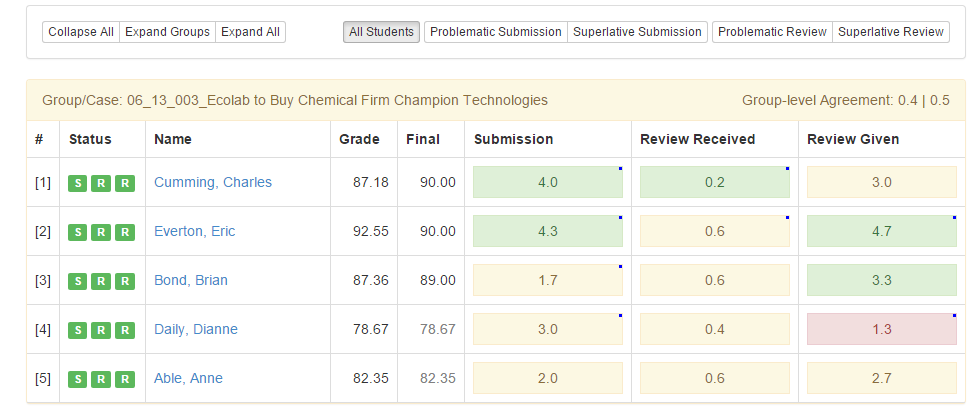Filter by Problematic Submission
This screenshot has width=980, height=419.
(x=495, y=32)
